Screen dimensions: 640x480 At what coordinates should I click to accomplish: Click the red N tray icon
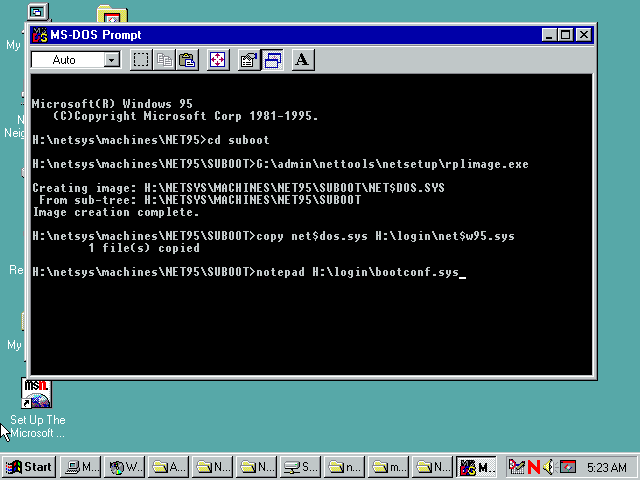(x=533, y=467)
